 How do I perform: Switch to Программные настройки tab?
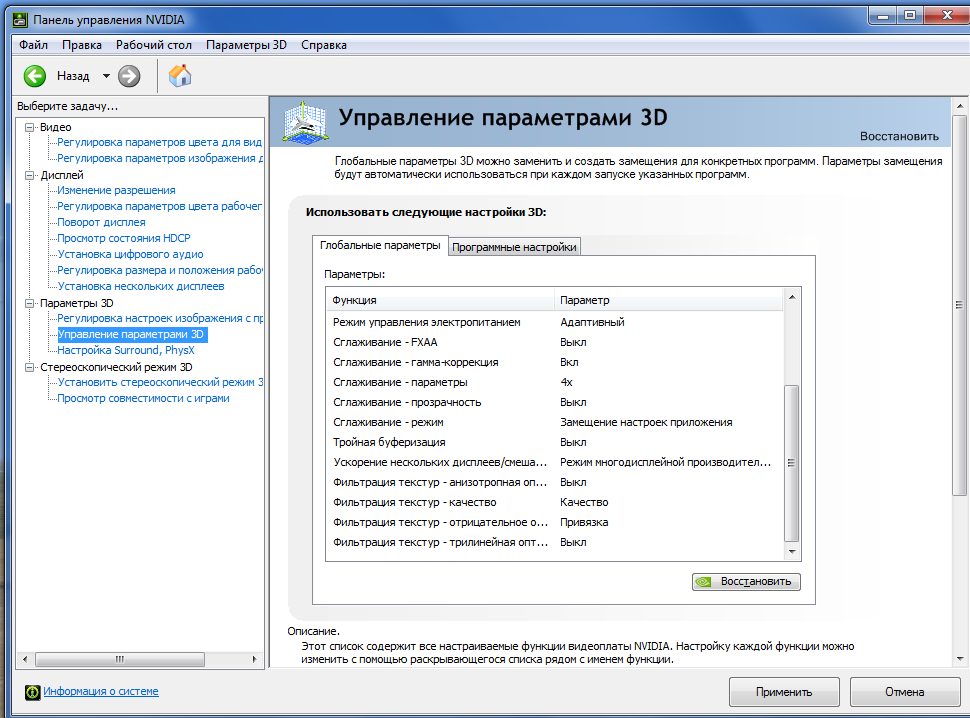click(514, 247)
